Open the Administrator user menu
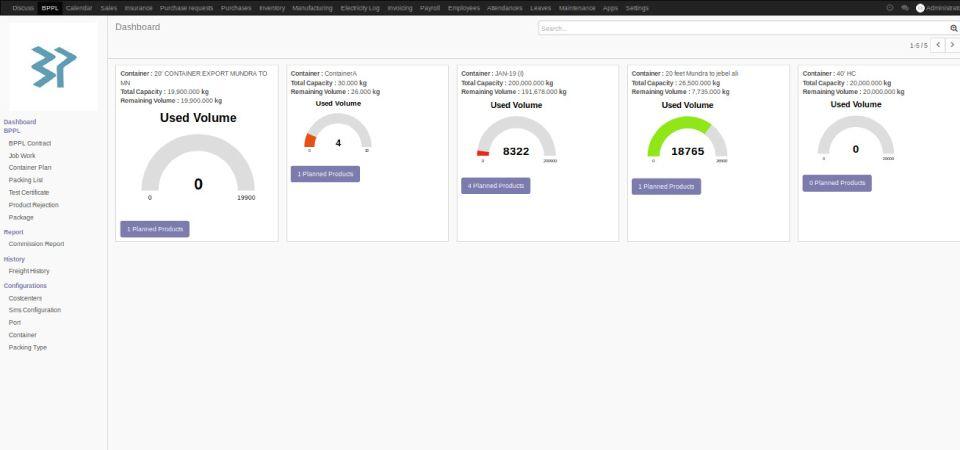This screenshot has height=450, width=960. coord(940,8)
